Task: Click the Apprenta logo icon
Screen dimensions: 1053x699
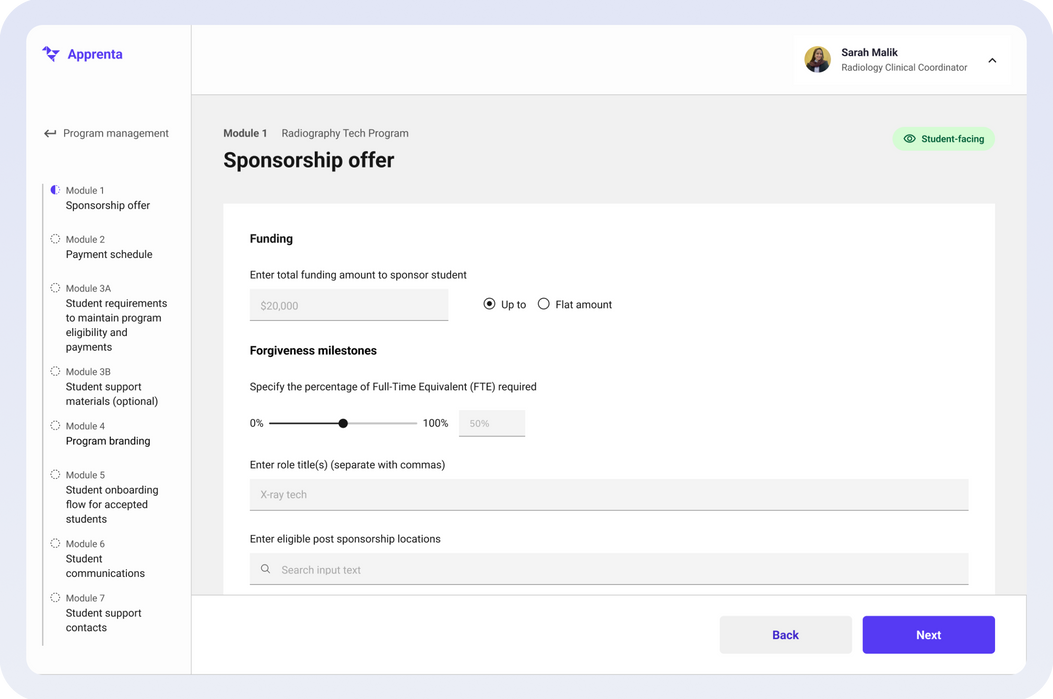Action: pyautogui.click(x=51, y=54)
